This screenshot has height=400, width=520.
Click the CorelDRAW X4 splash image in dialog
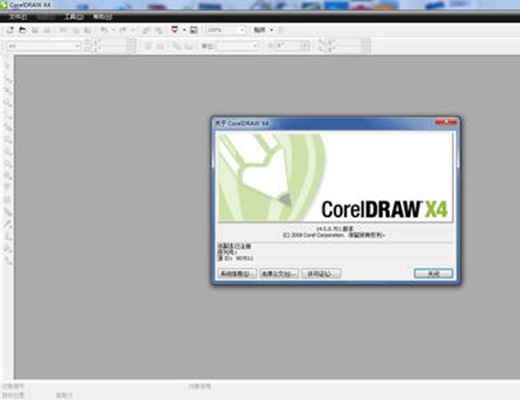click(334, 177)
